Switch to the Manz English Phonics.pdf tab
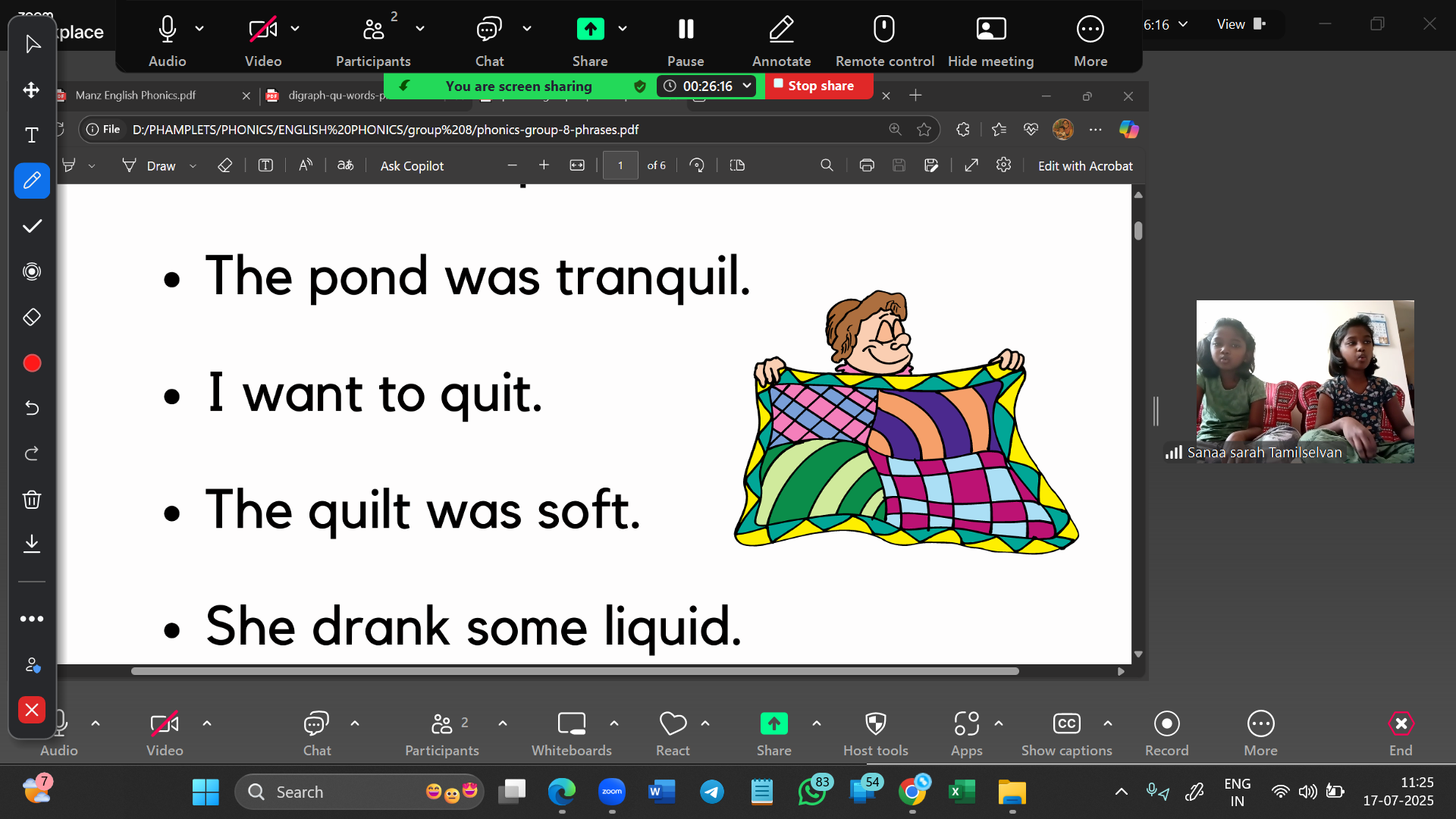Screen dimensions: 1456x819 tap(136, 96)
